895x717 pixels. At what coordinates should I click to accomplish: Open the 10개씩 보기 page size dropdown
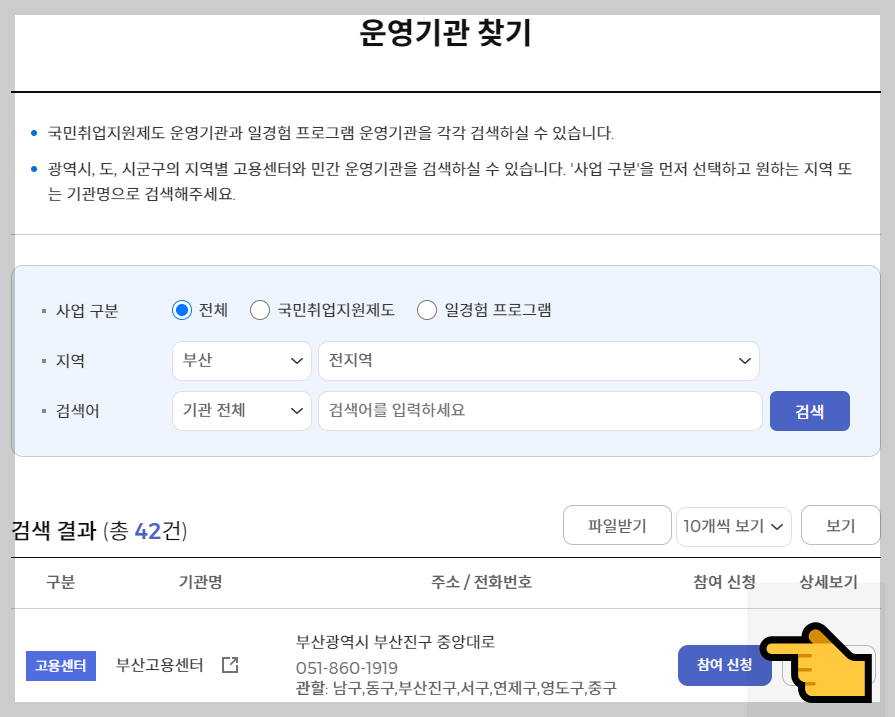pyautogui.click(x=733, y=525)
